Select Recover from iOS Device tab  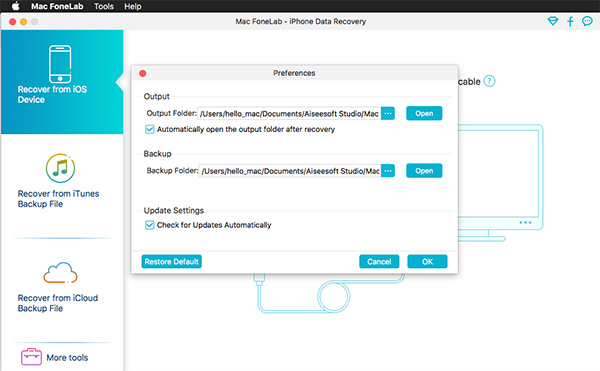(x=62, y=82)
